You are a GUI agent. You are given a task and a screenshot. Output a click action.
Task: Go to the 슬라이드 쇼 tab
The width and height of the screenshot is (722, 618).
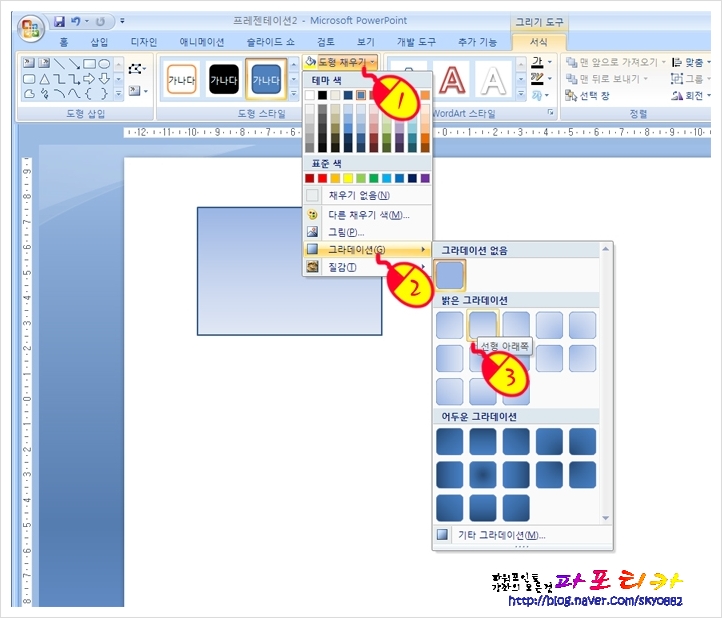coord(270,42)
